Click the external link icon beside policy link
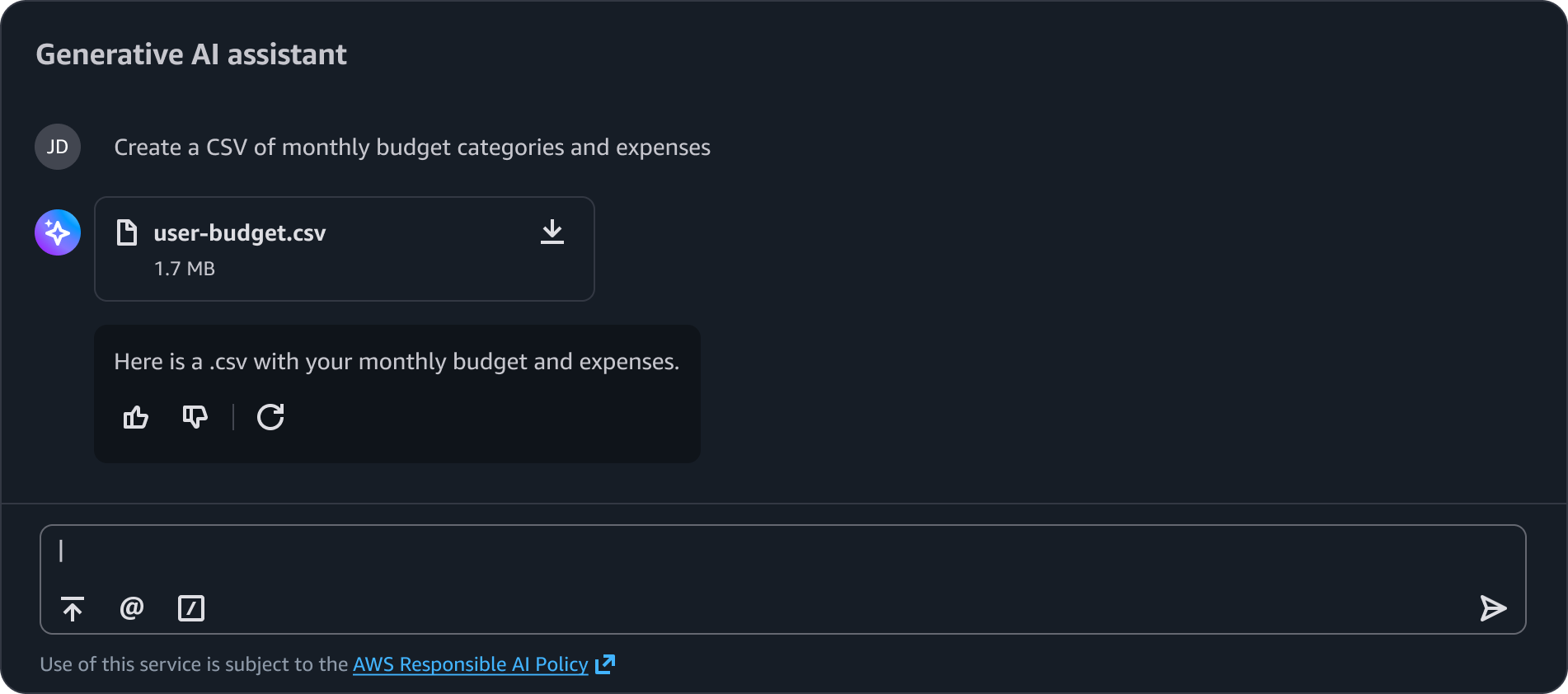 tap(605, 664)
